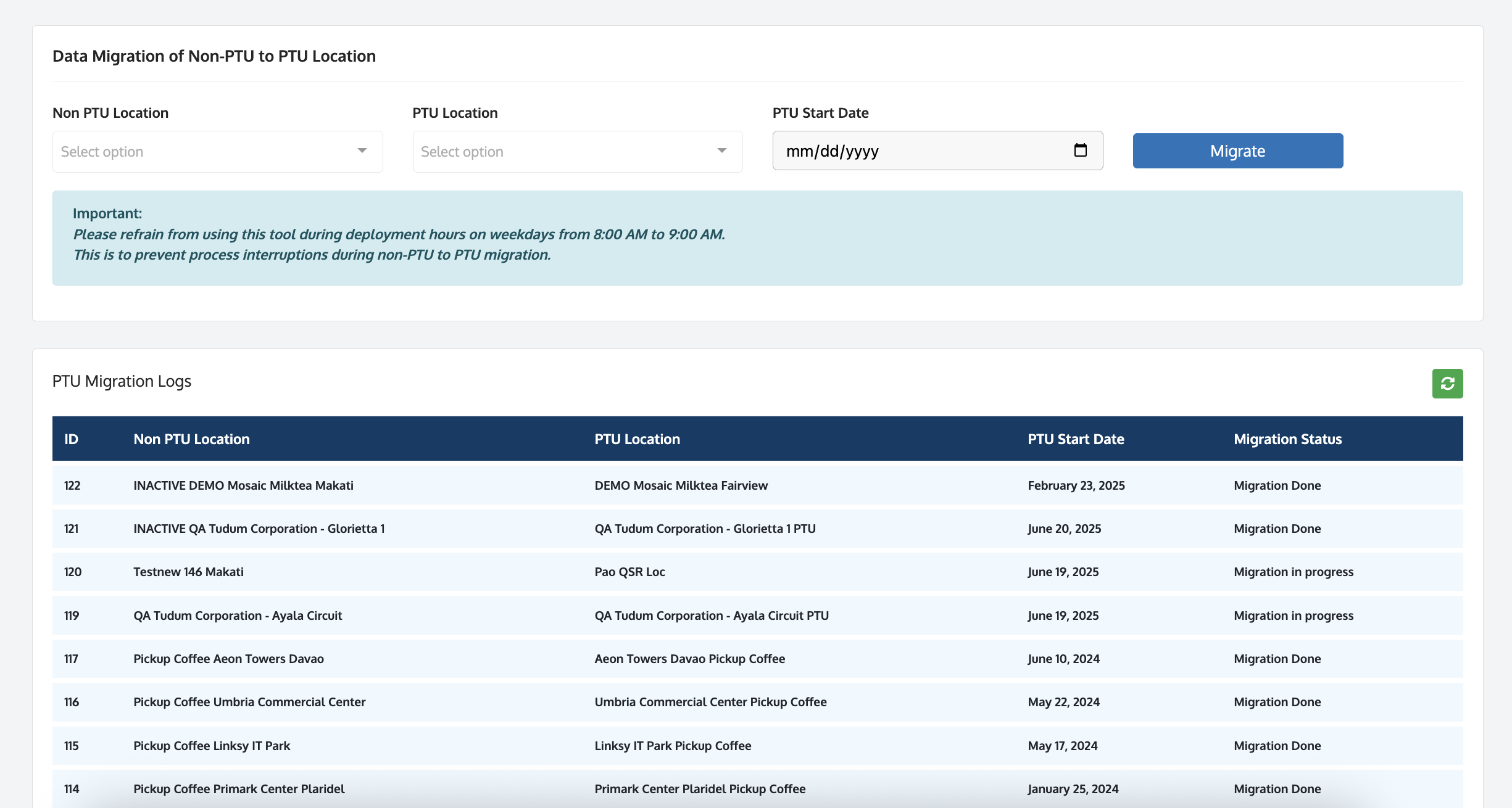
Task: Click Migration in progress status for ID 120
Action: (x=1293, y=572)
